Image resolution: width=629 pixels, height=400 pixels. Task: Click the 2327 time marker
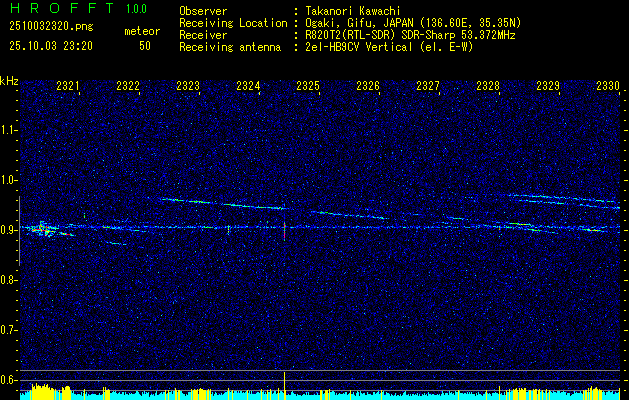tap(428, 87)
